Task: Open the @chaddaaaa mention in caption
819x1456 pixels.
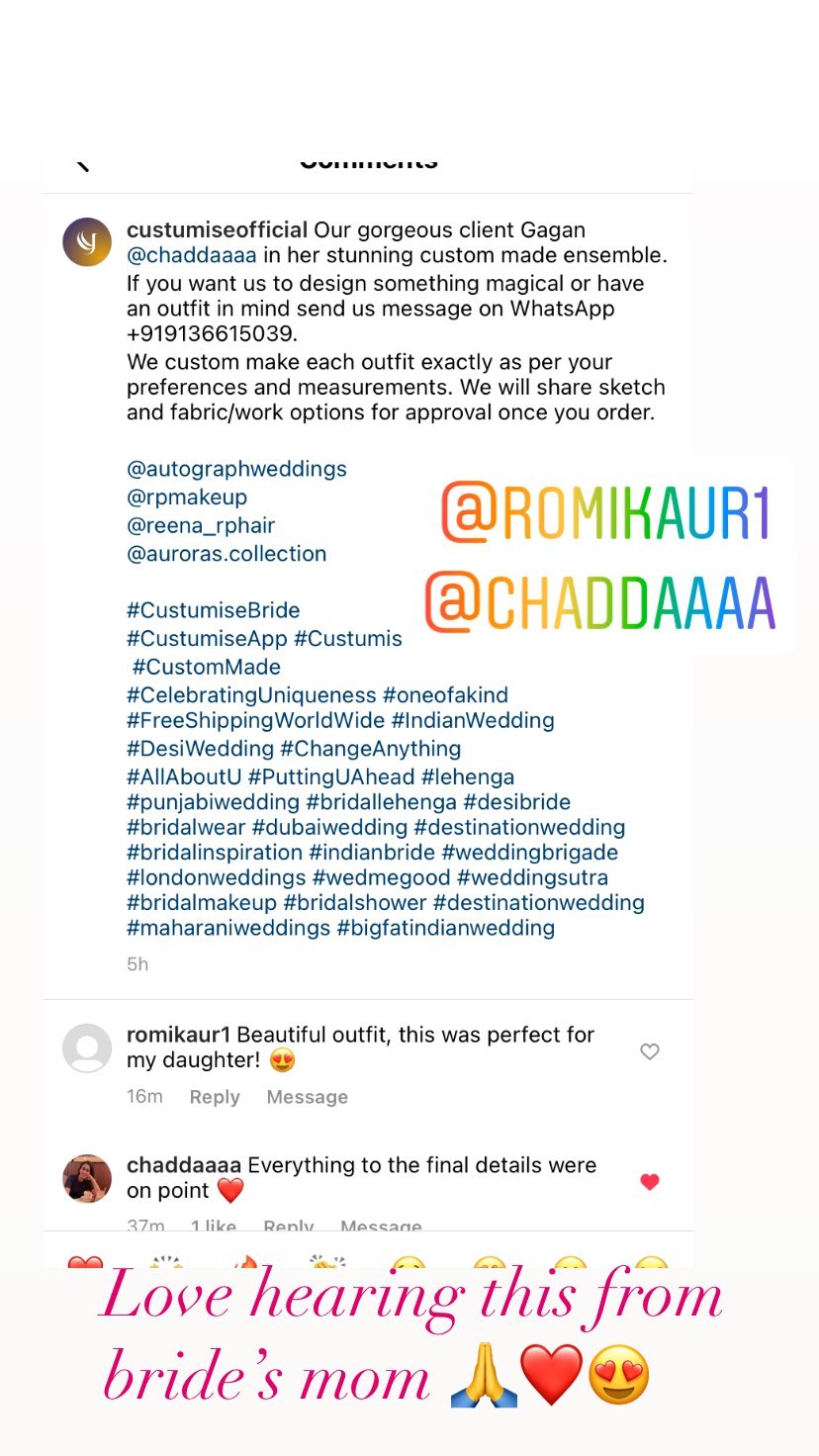Action: [192, 255]
